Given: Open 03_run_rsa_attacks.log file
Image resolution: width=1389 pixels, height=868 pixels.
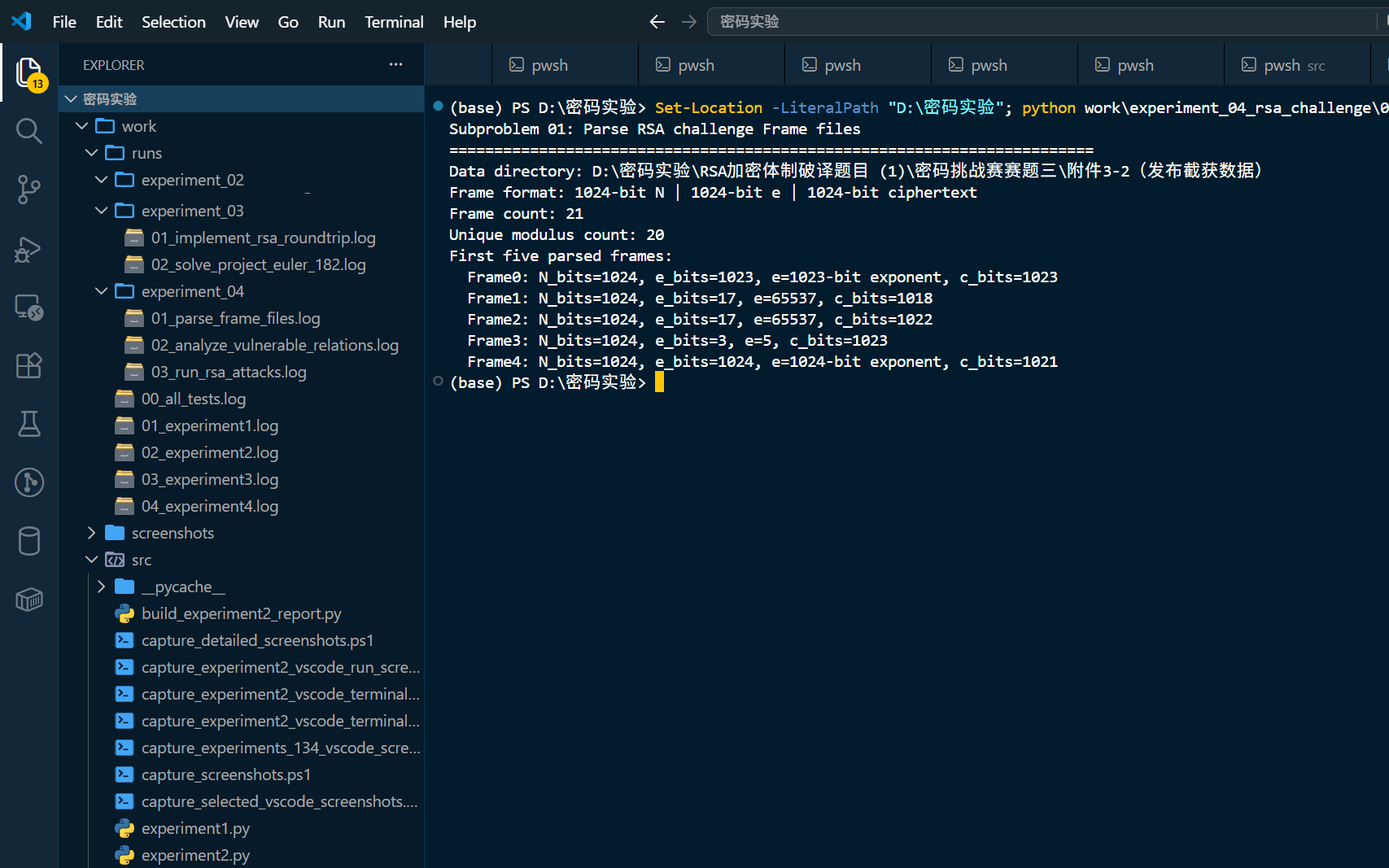Looking at the screenshot, I should coord(229,372).
